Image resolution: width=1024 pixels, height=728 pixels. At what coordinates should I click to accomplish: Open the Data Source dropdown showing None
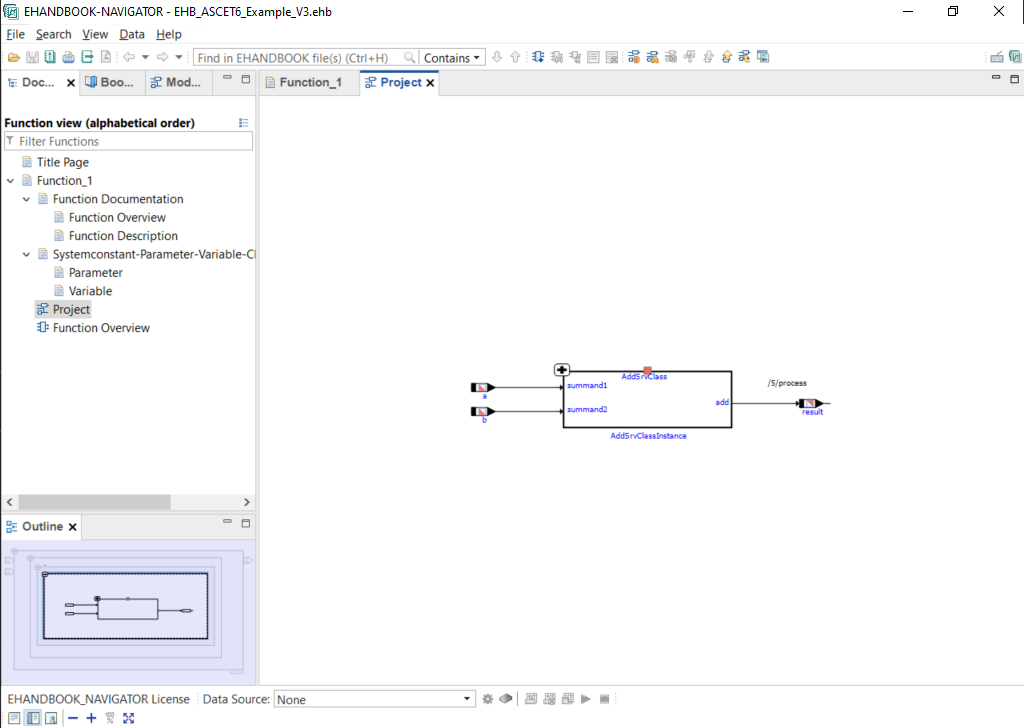(466, 698)
